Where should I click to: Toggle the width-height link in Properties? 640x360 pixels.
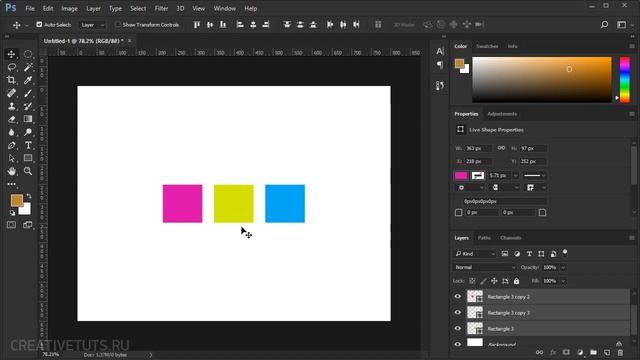point(501,148)
